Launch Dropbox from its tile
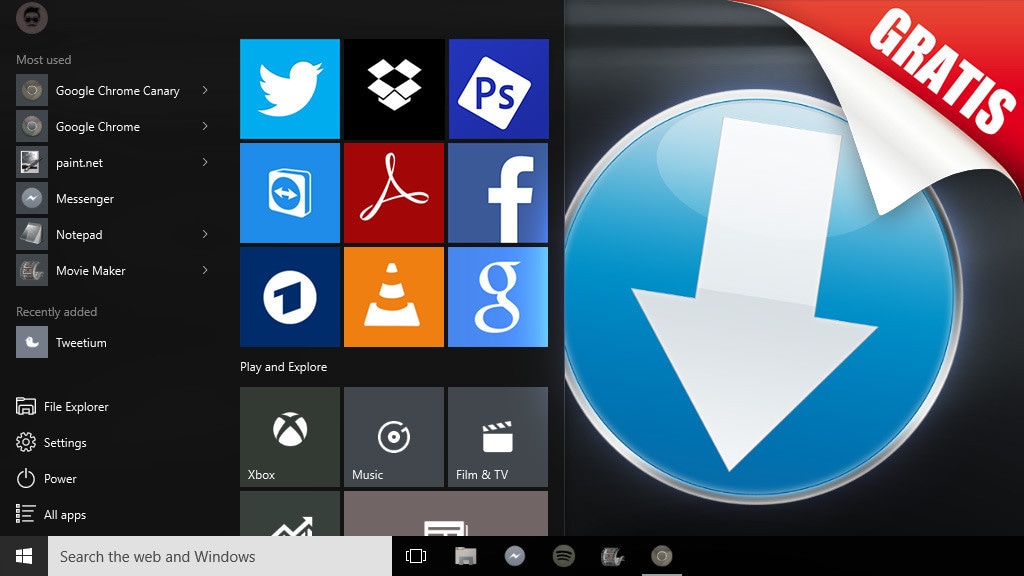1024x576 pixels. (x=393, y=88)
